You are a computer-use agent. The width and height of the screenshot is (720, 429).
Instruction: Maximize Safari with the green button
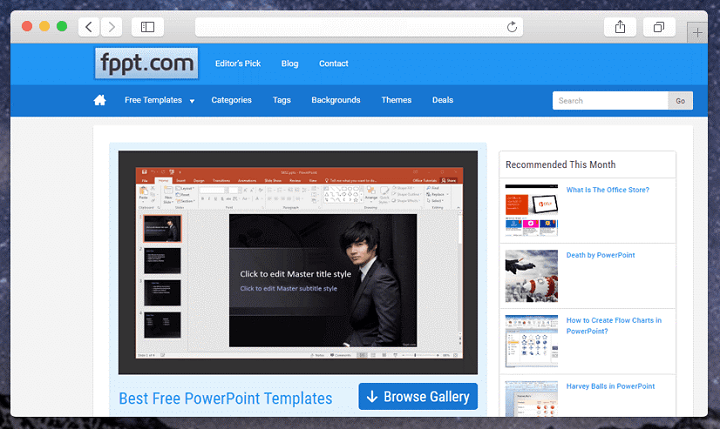pos(62,26)
